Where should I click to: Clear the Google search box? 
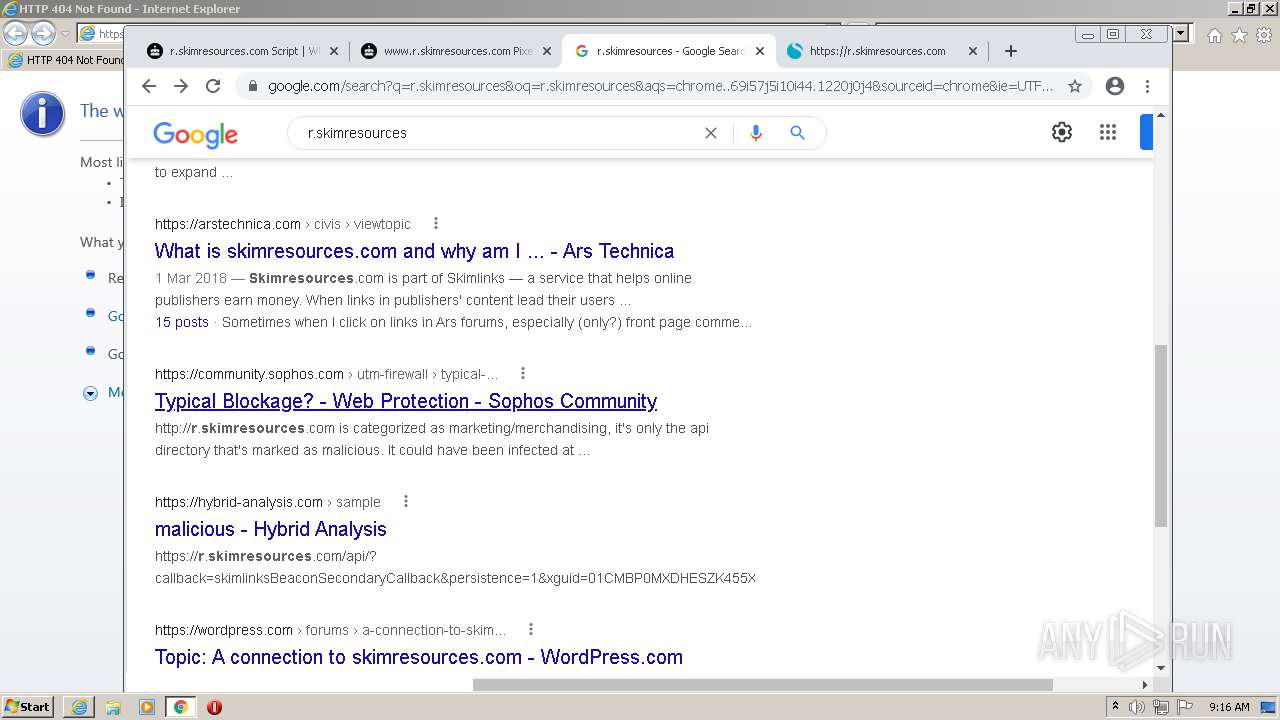711,133
